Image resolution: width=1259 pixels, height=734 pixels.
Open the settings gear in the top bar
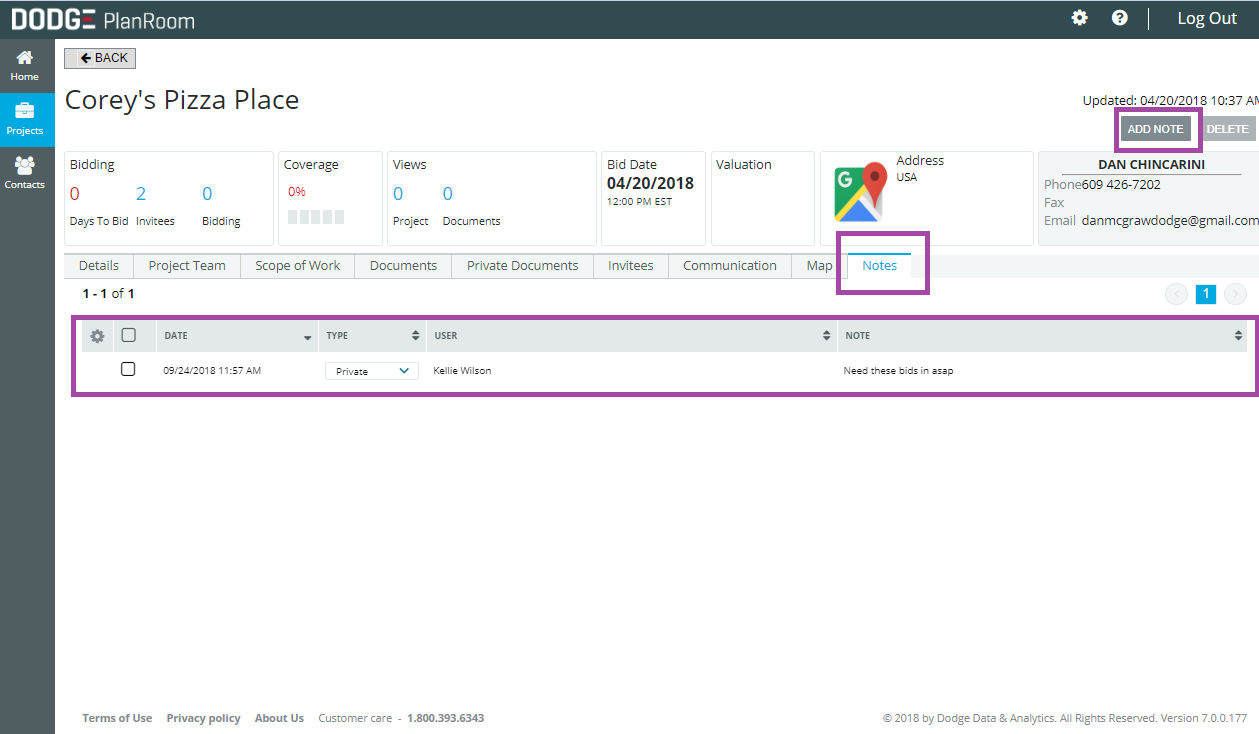(x=1079, y=17)
